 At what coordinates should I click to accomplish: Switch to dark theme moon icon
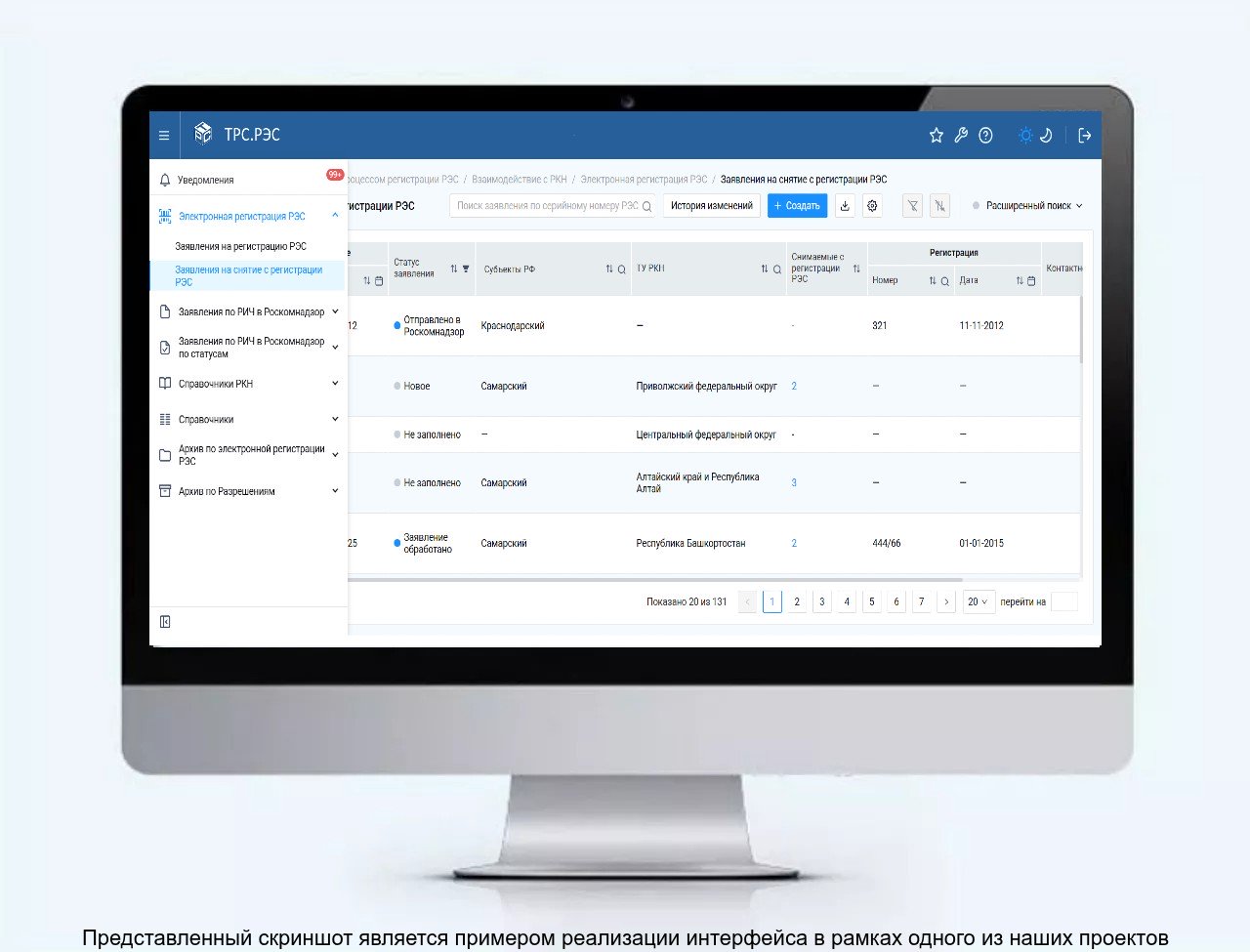click(x=1046, y=136)
